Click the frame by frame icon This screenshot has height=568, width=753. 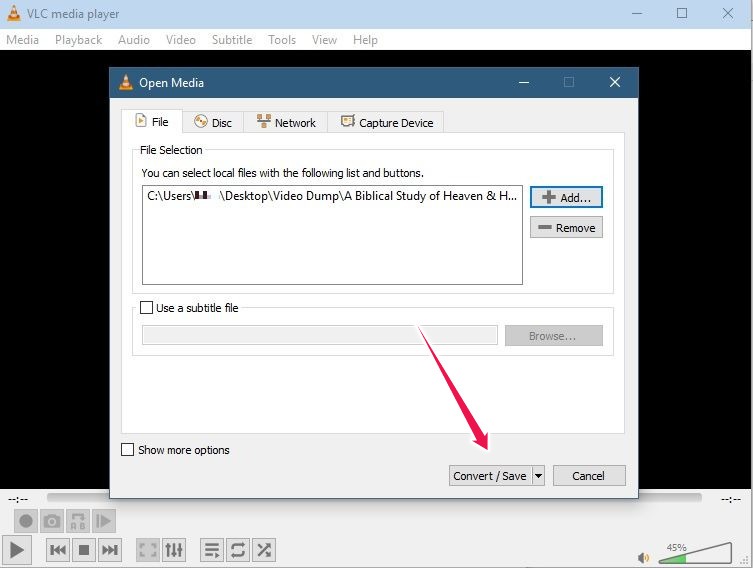103,521
